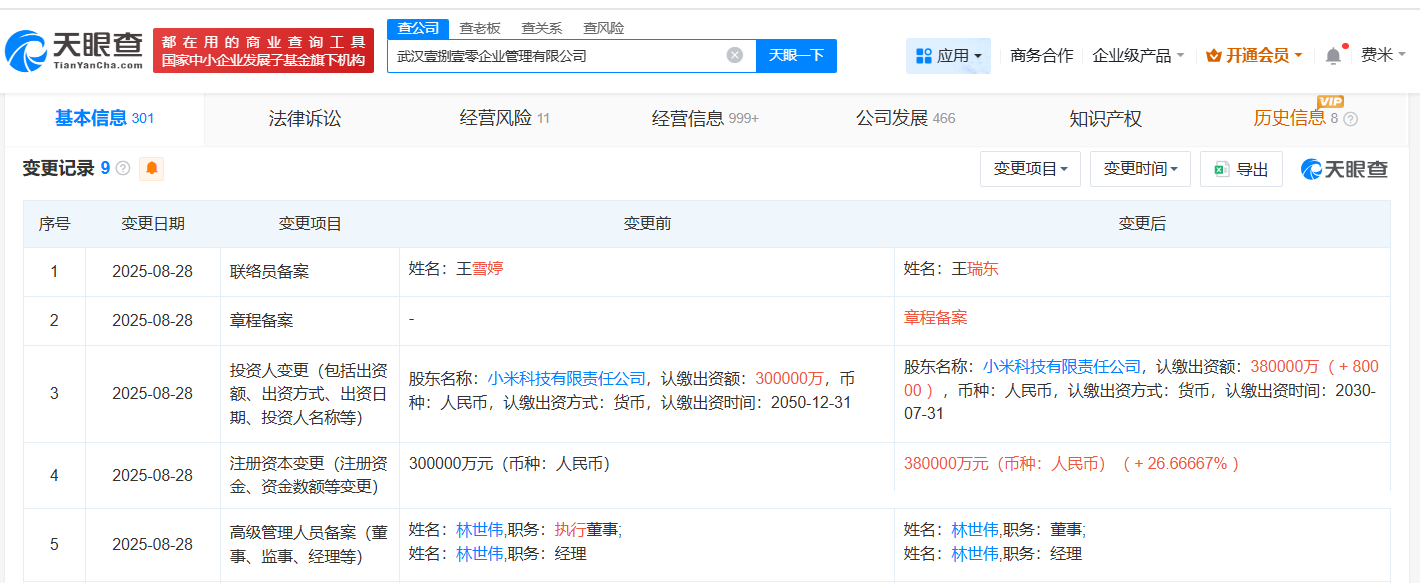Screen dimensions: 1420x583
Task: Click the 天眼一下 search button
Action: point(797,55)
